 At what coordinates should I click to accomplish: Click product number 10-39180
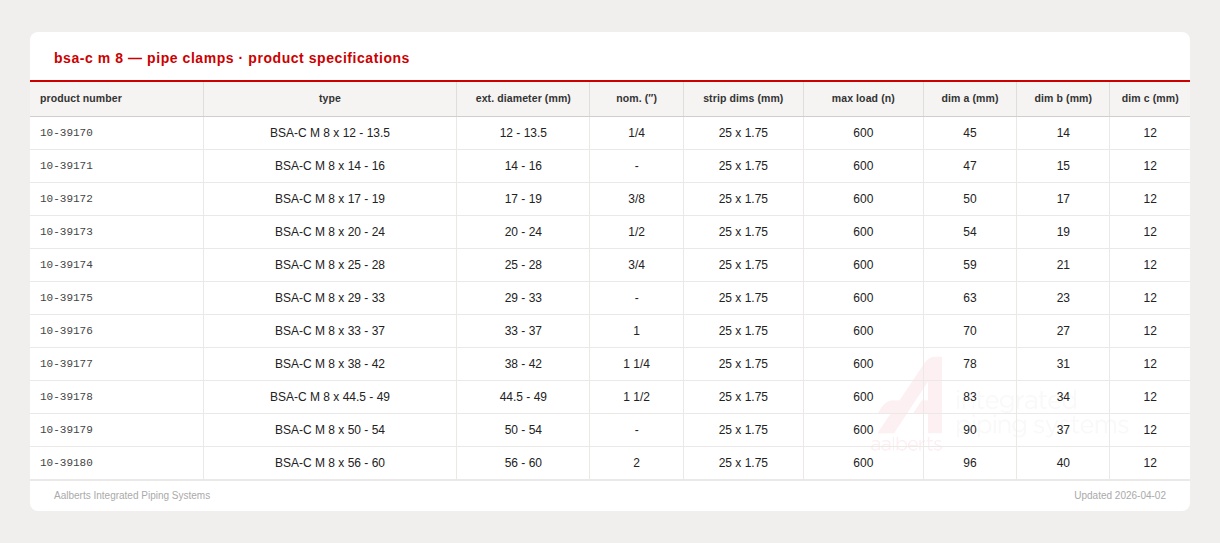coord(66,463)
